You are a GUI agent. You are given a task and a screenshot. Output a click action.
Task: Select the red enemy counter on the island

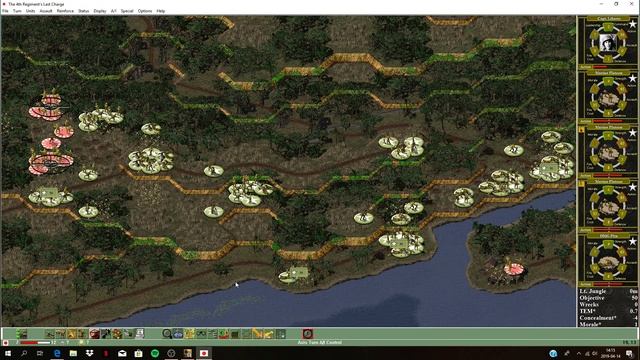513,269
